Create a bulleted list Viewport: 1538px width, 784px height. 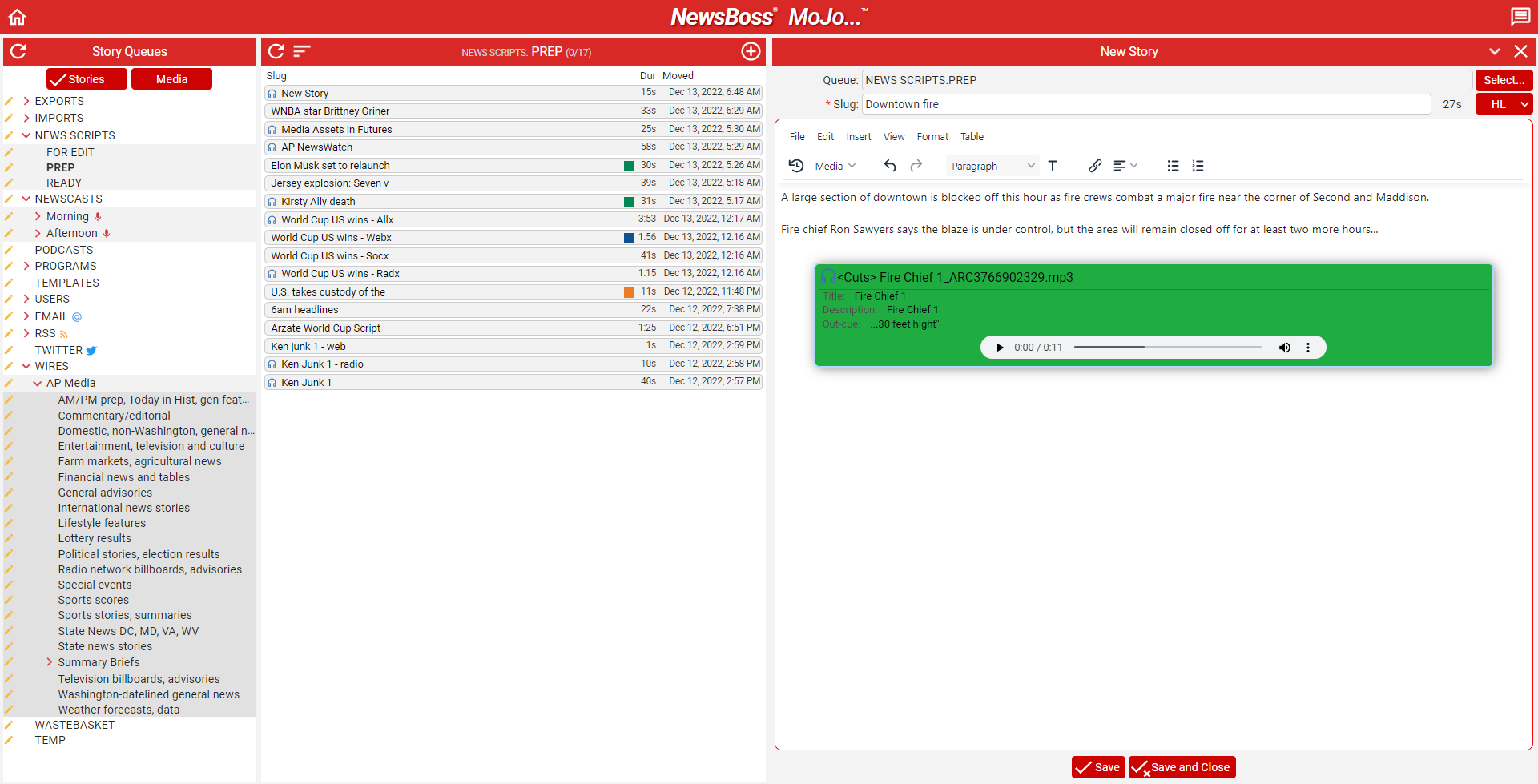1173,166
